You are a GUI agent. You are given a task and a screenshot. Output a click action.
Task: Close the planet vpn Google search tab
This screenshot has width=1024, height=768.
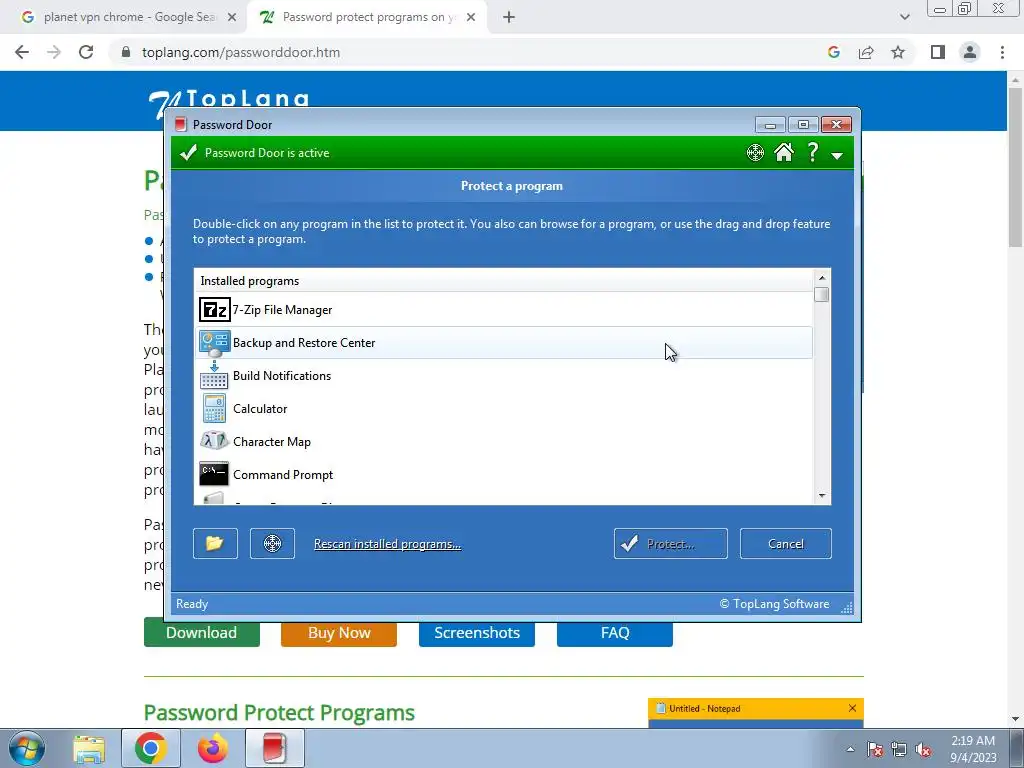[x=232, y=18]
